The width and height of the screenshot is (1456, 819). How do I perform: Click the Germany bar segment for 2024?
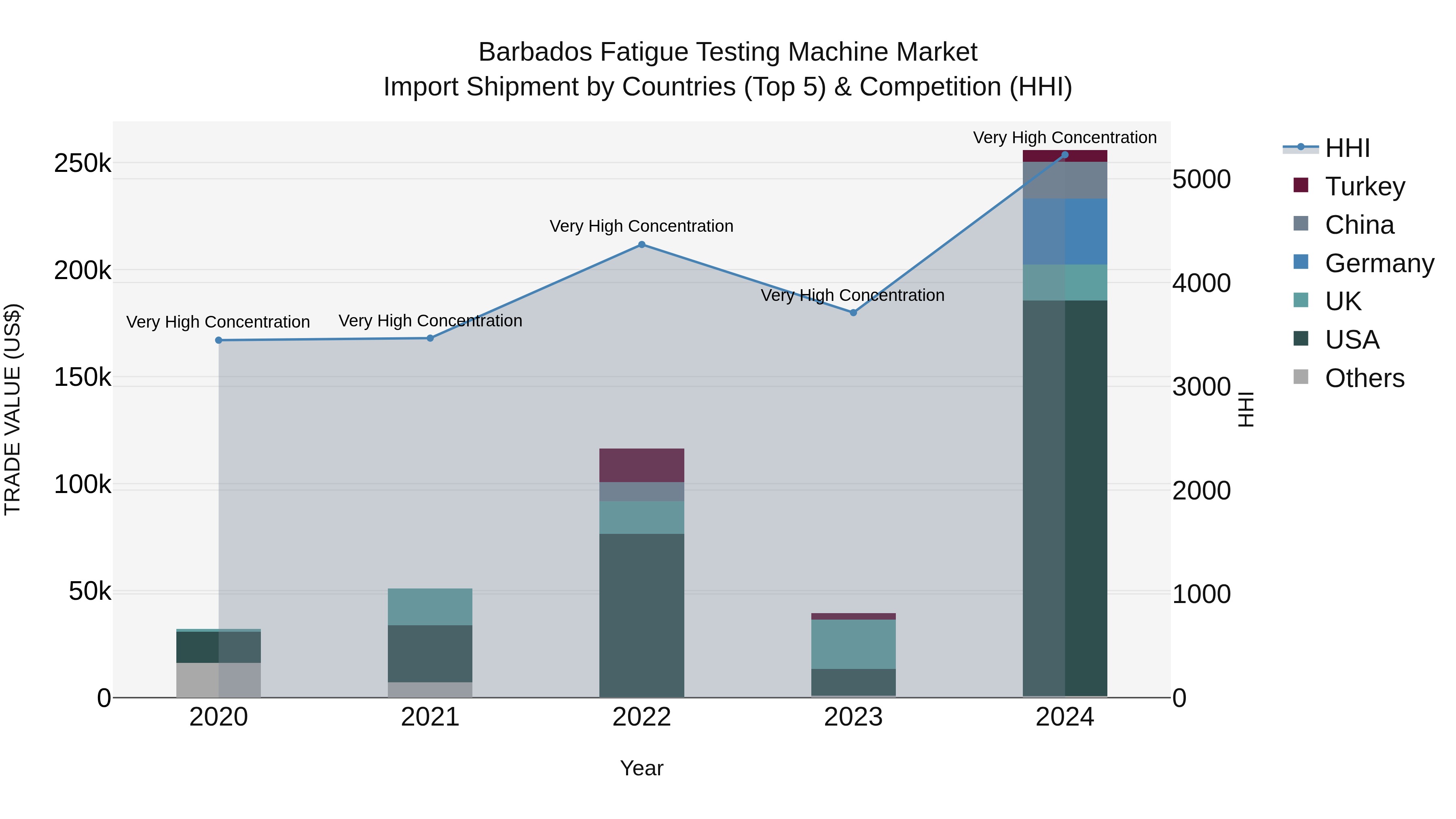1065,232
